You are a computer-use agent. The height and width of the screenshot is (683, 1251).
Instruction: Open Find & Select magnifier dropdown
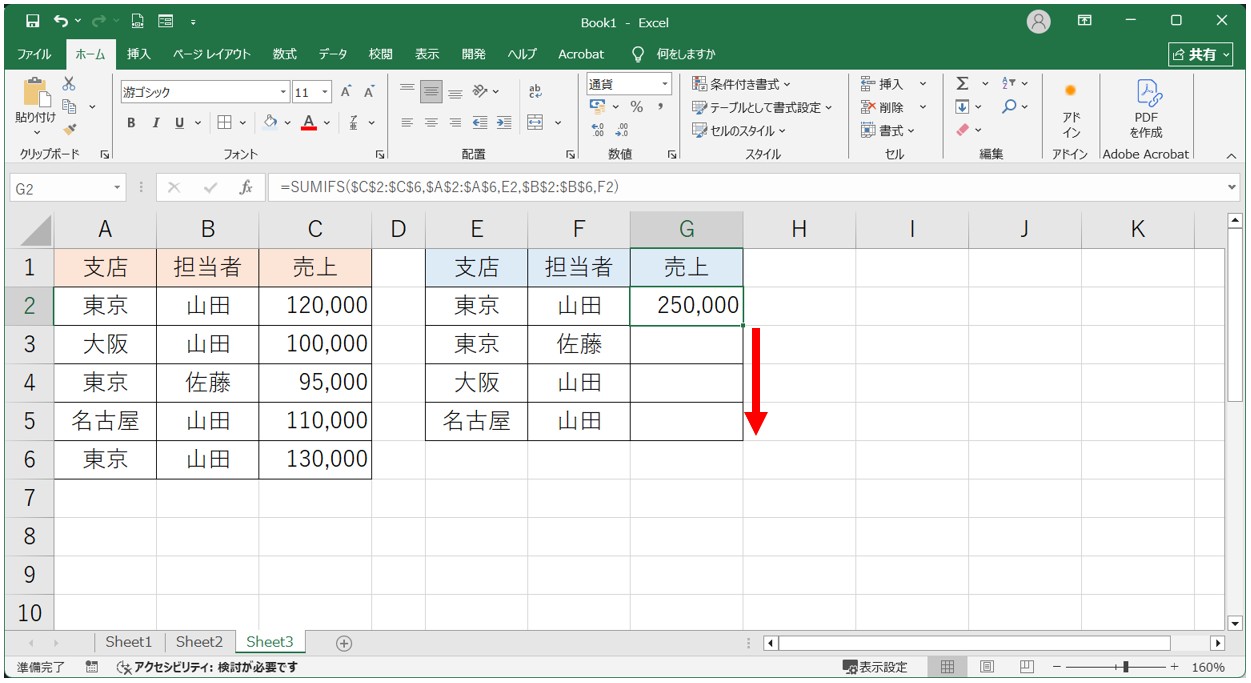pos(1013,107)
